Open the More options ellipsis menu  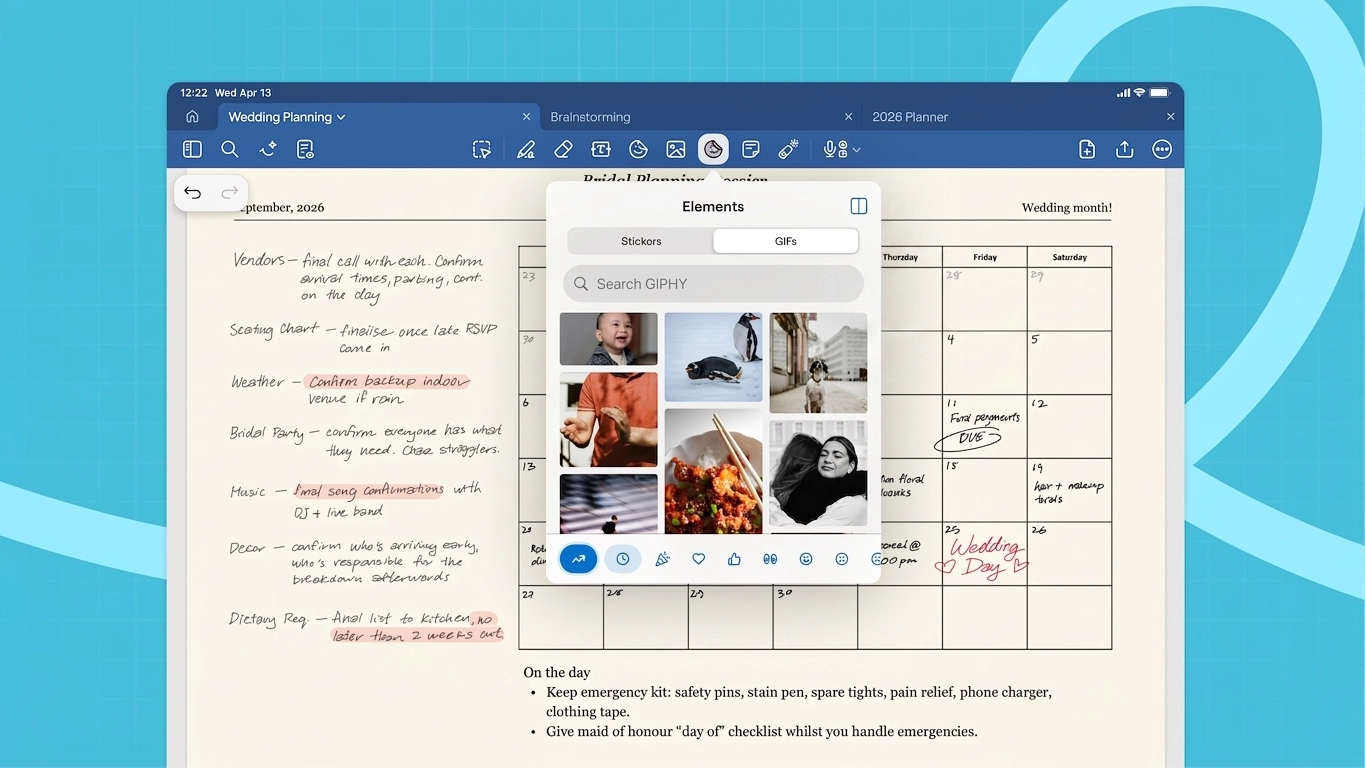click(x=1162, y=149)
